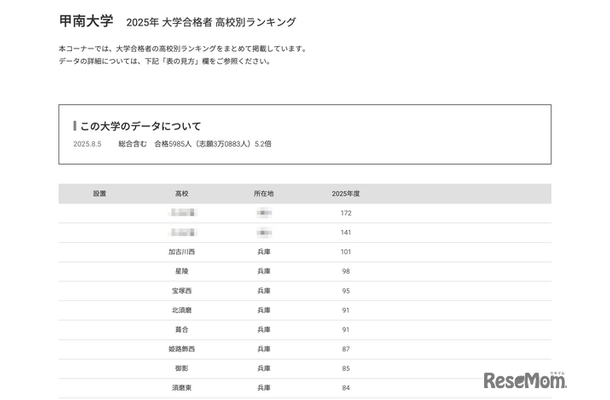Screen dimensions: 610x400
Task: Click the 設置 column header
Action: (x=99, y=193)
